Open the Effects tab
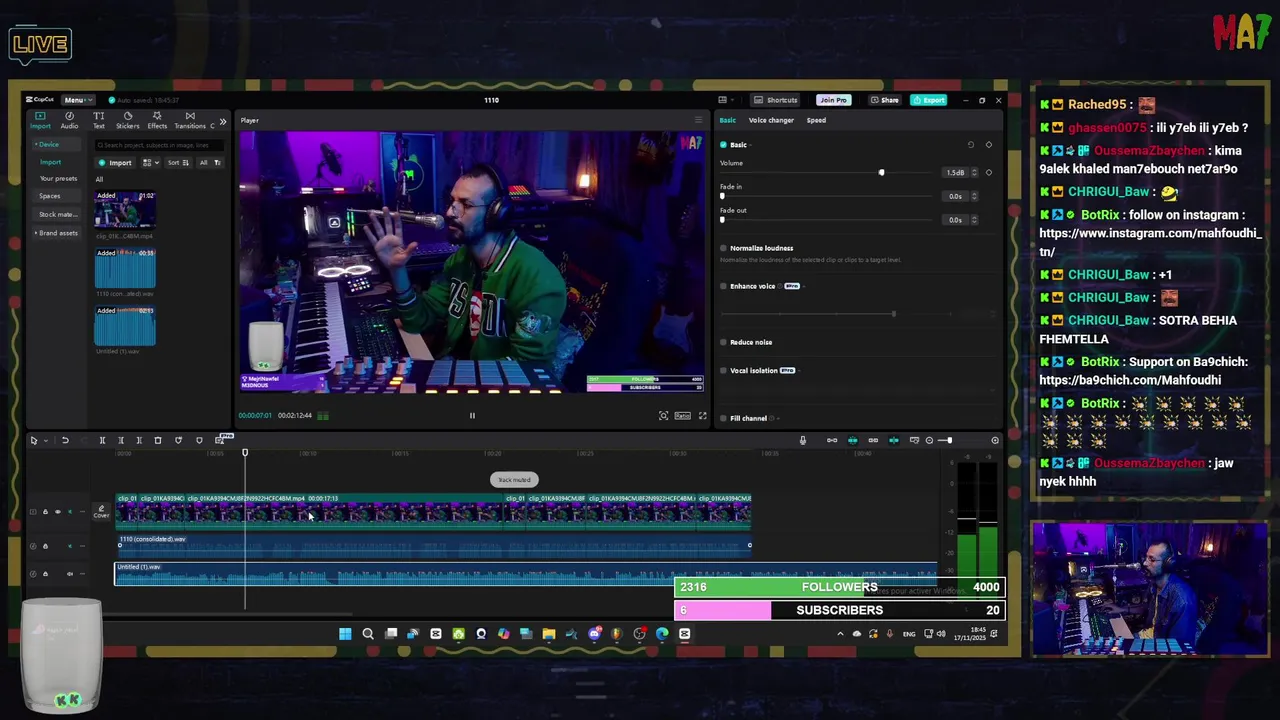Screen dimensions: 1280x720 (157, 120)
